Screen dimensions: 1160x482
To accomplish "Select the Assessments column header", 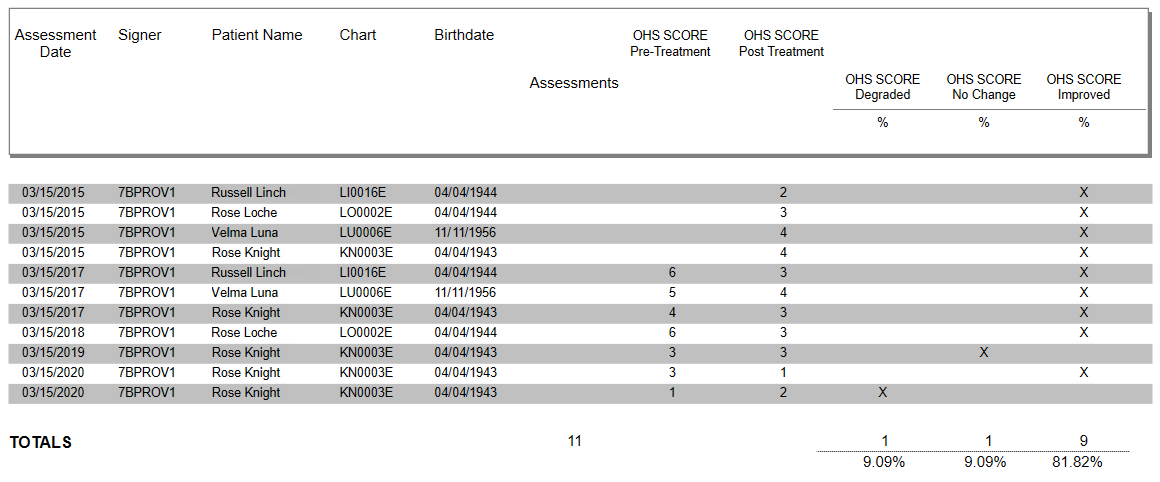I will [x=574, y=83].
